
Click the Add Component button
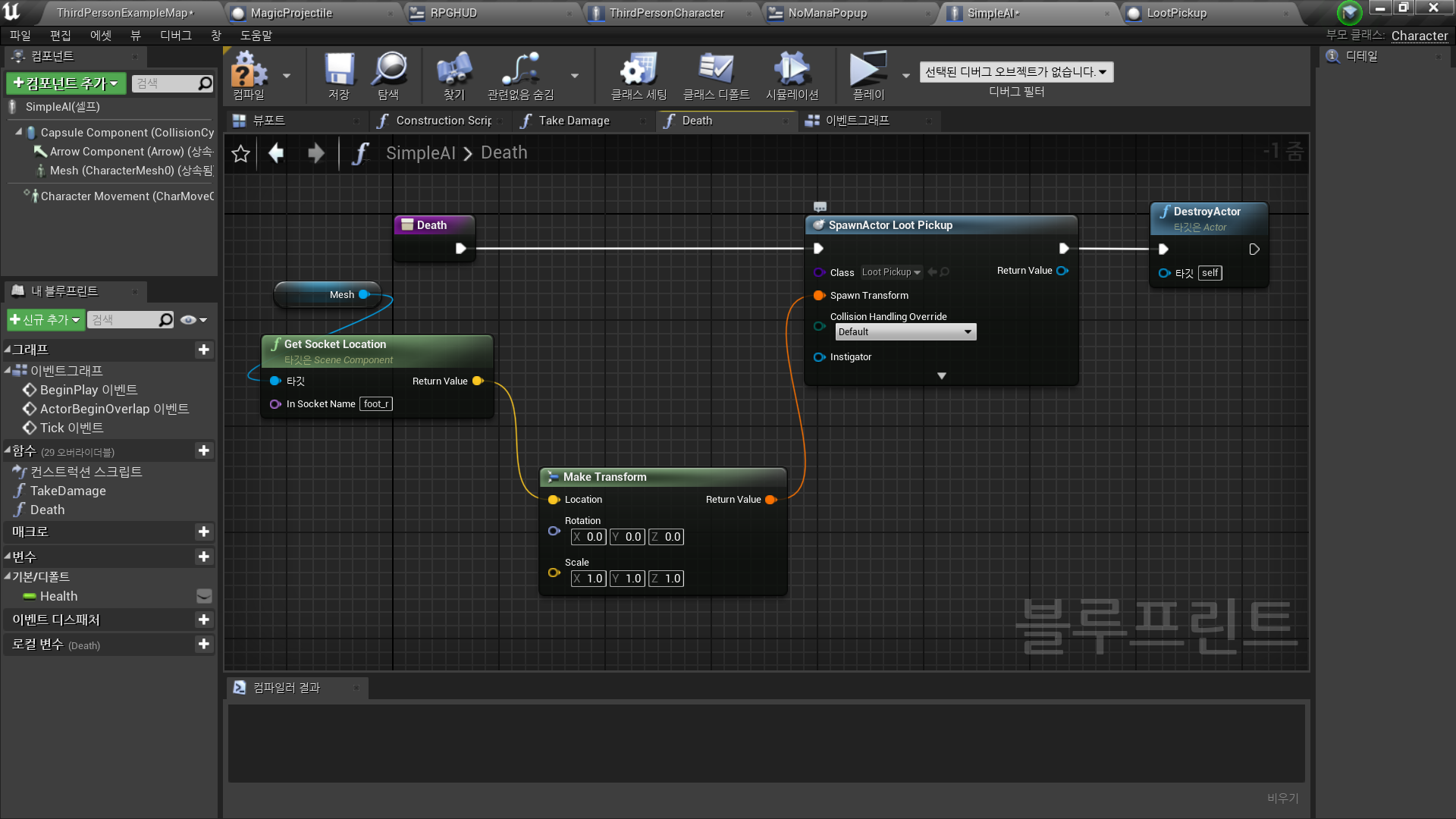pyautogui.click(x=66, y=83)
